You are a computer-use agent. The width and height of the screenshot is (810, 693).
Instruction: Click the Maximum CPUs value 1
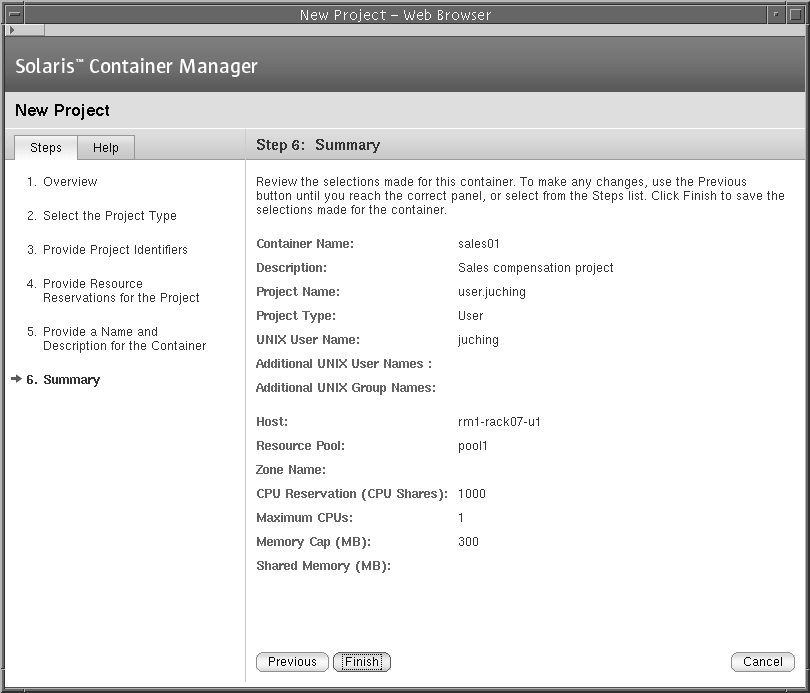(461, 517)
